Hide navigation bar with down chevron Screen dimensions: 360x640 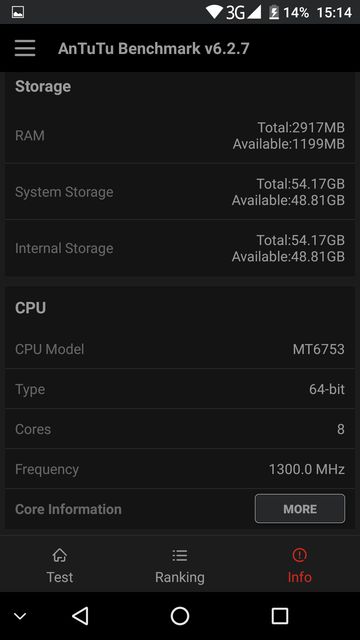[x=20, y=616]
